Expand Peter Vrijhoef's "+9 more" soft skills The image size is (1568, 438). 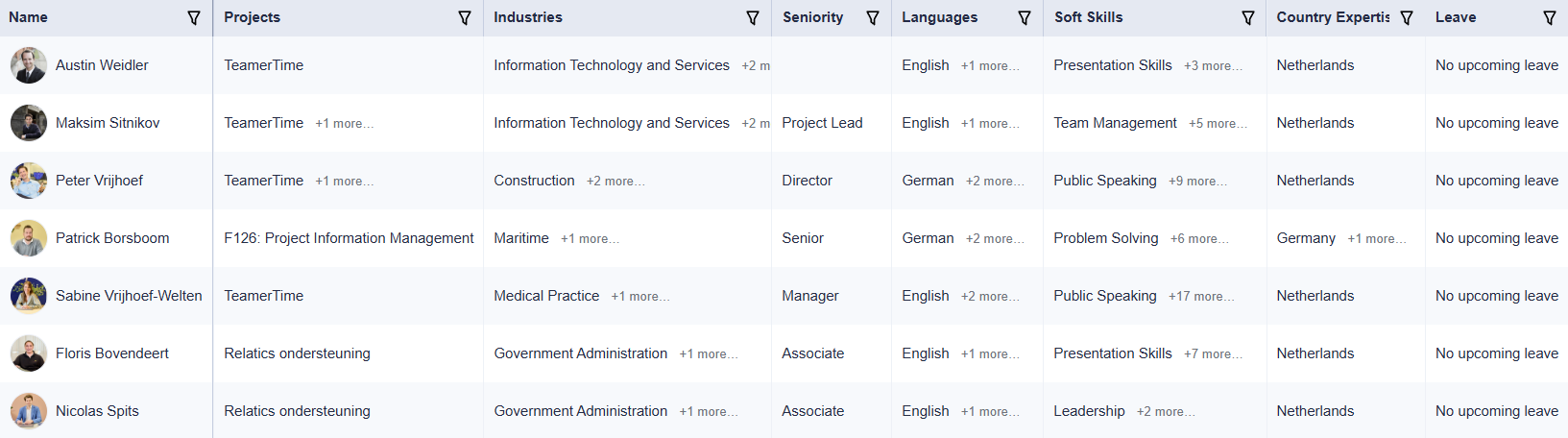[x=1197, y=182]
